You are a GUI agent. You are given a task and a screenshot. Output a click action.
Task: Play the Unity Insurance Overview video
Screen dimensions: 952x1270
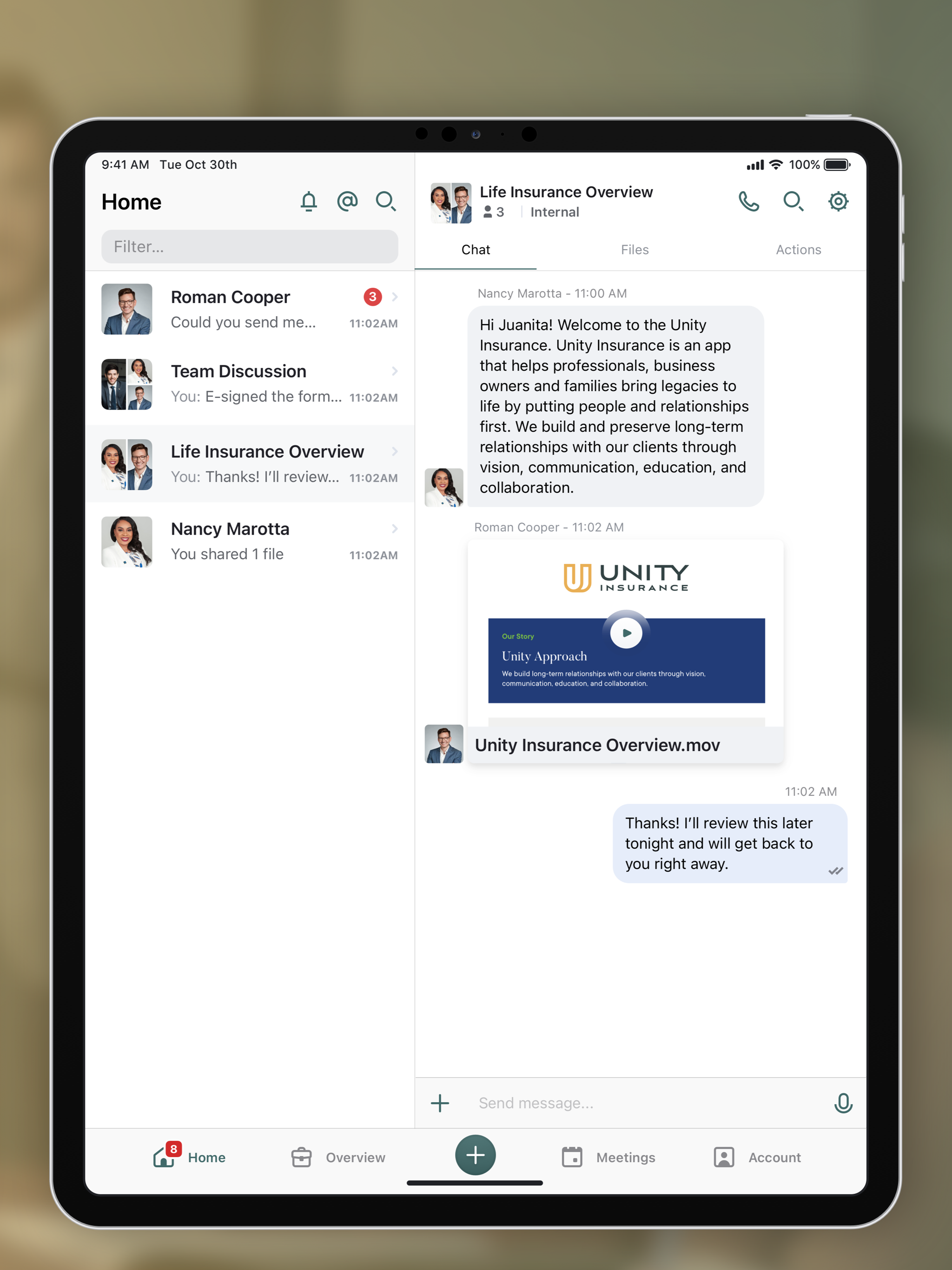[626, 633]
